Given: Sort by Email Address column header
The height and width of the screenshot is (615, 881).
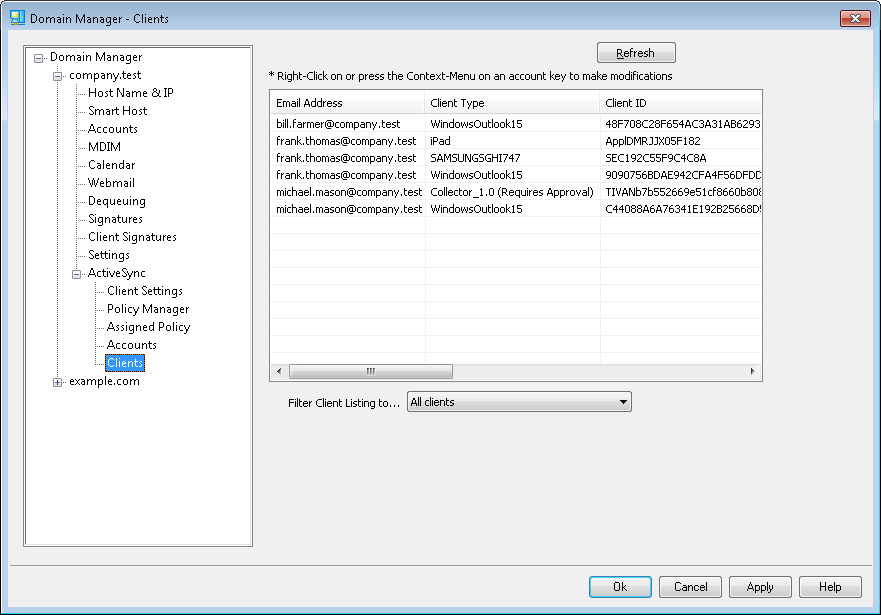Looking at the screenshot, I should (346, 103).
